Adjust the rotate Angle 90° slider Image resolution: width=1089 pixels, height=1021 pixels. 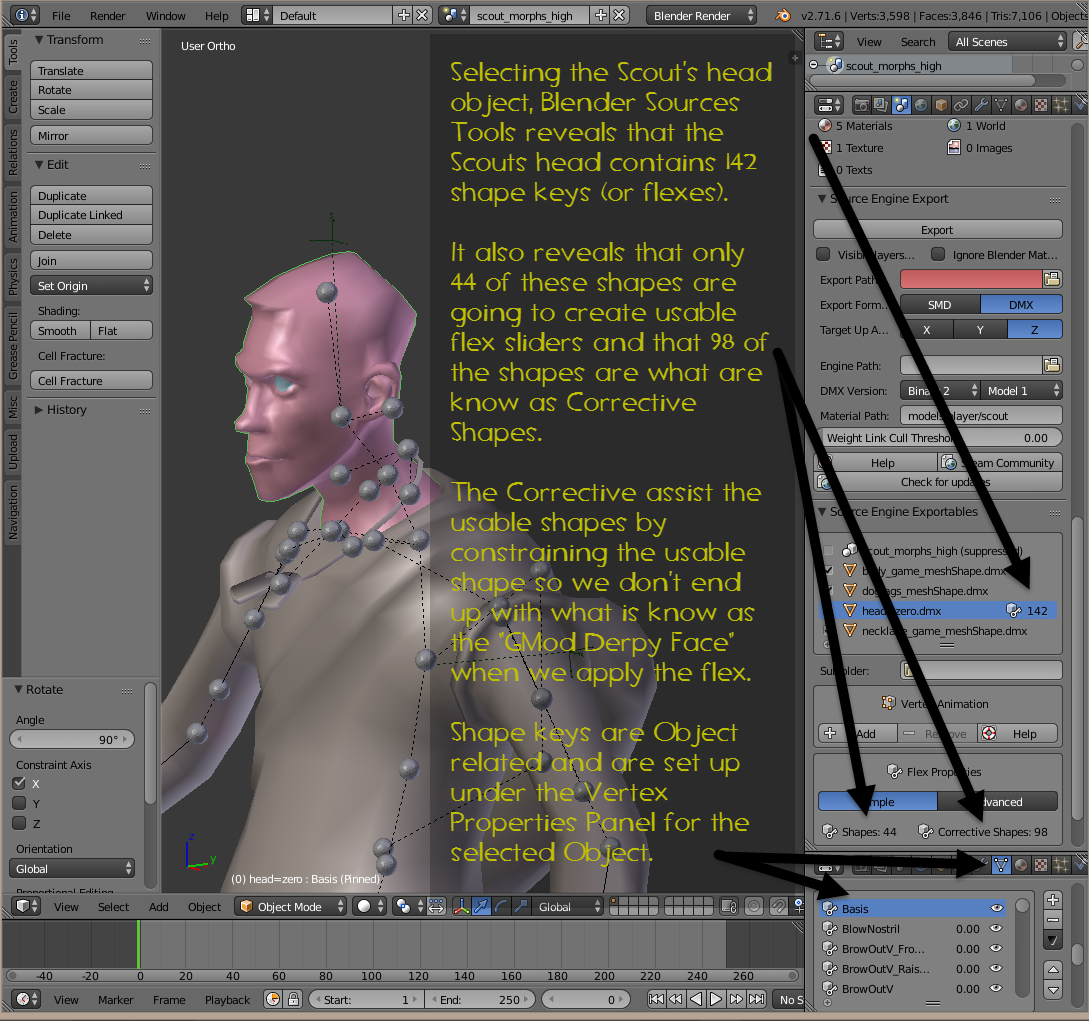coord(72,739)
